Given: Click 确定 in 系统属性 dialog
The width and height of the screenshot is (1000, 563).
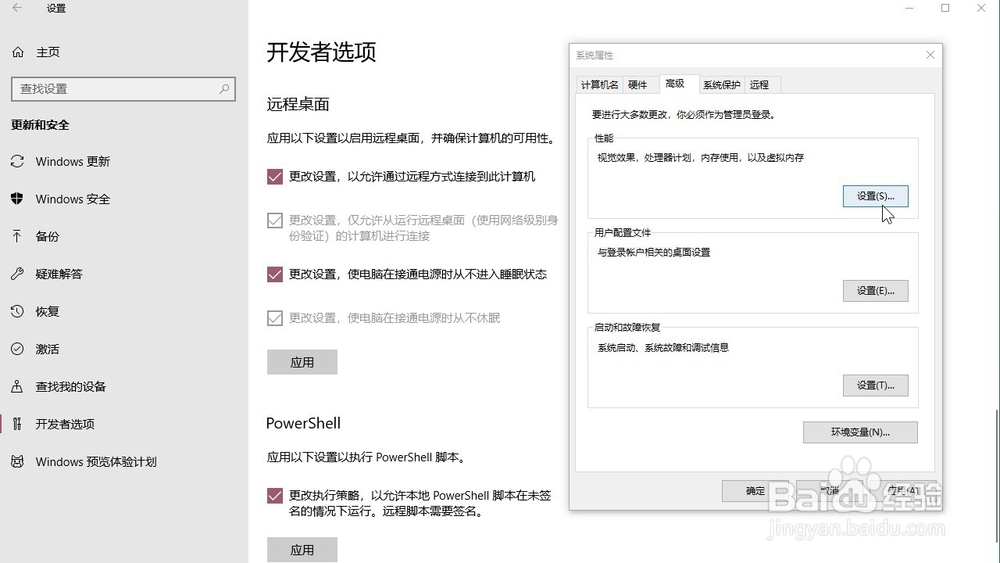Looking at the screenshot, I should tap(755, 490).
